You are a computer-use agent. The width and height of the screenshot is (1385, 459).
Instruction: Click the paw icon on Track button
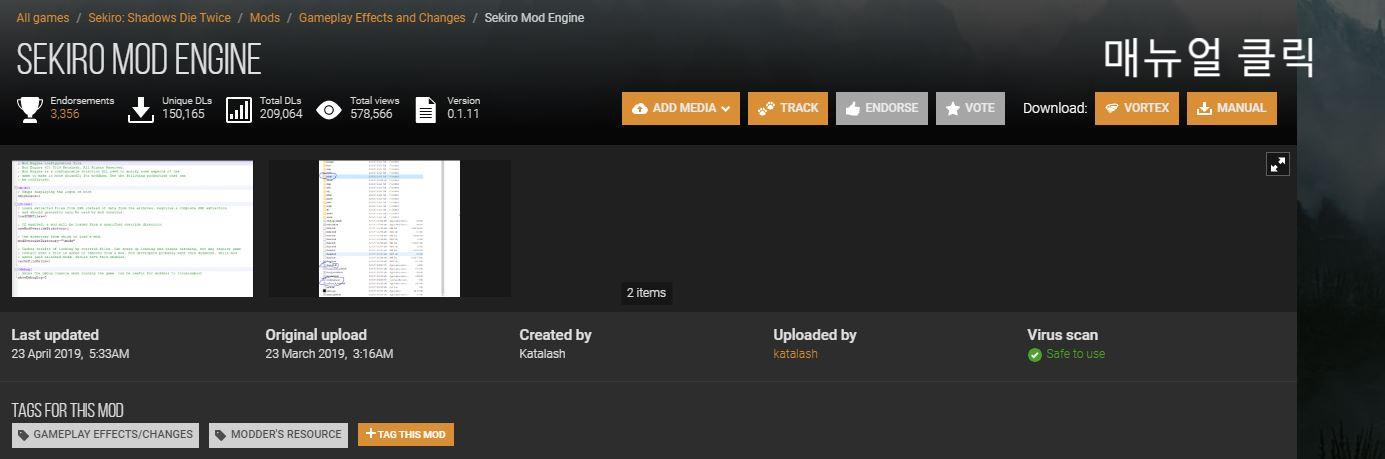(767, 109)
